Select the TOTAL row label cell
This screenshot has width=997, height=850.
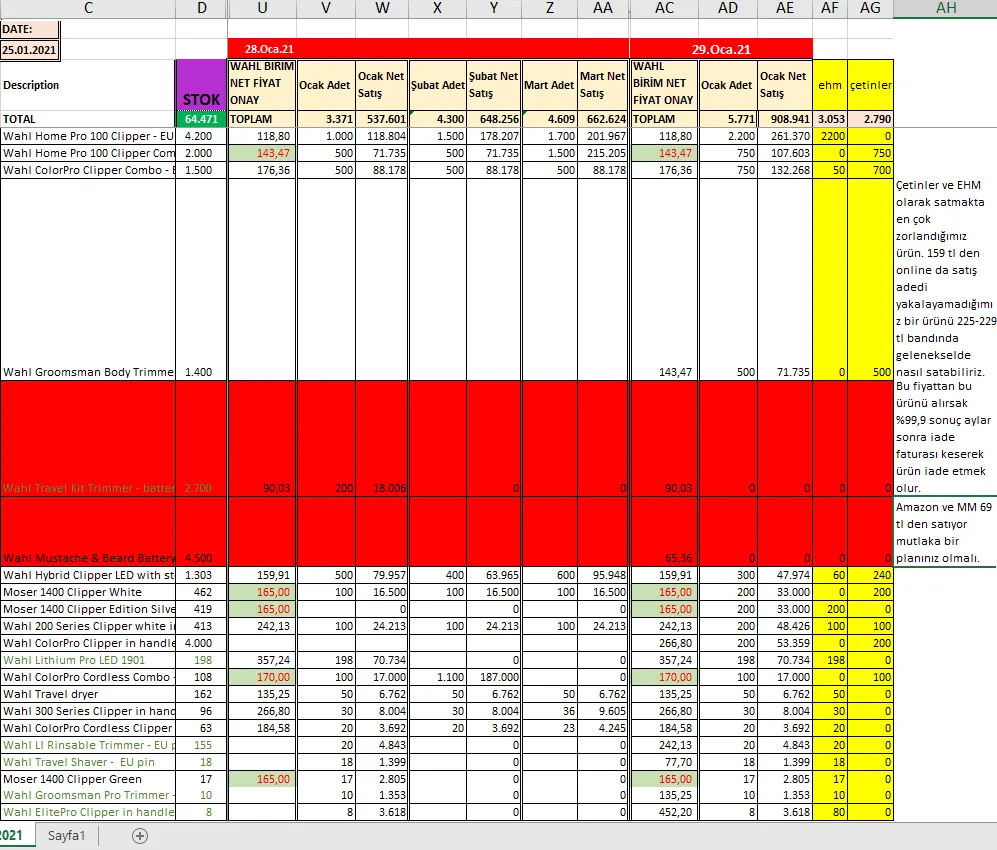coord(88,119)
